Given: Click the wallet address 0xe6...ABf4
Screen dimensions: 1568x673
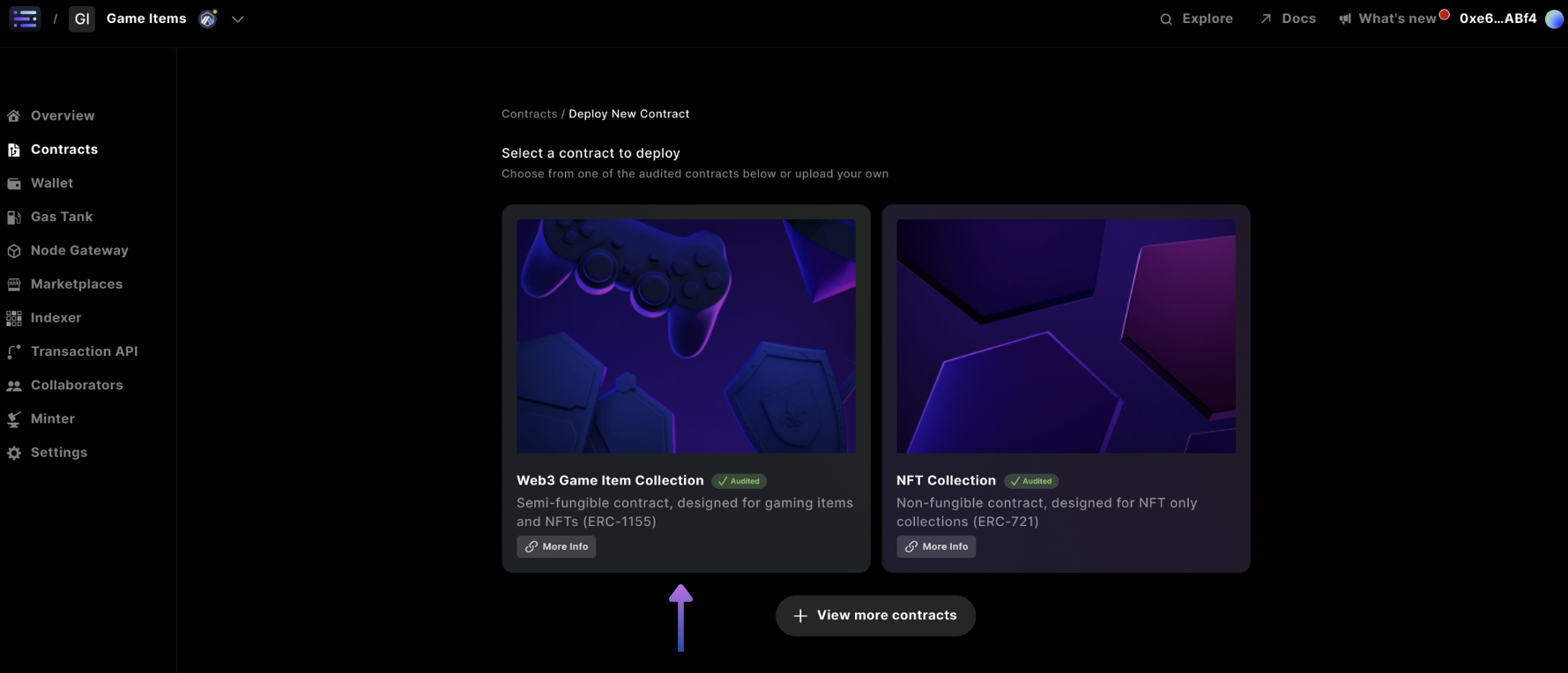Looking at the screenshot, I should click(x=1497, y=18).
